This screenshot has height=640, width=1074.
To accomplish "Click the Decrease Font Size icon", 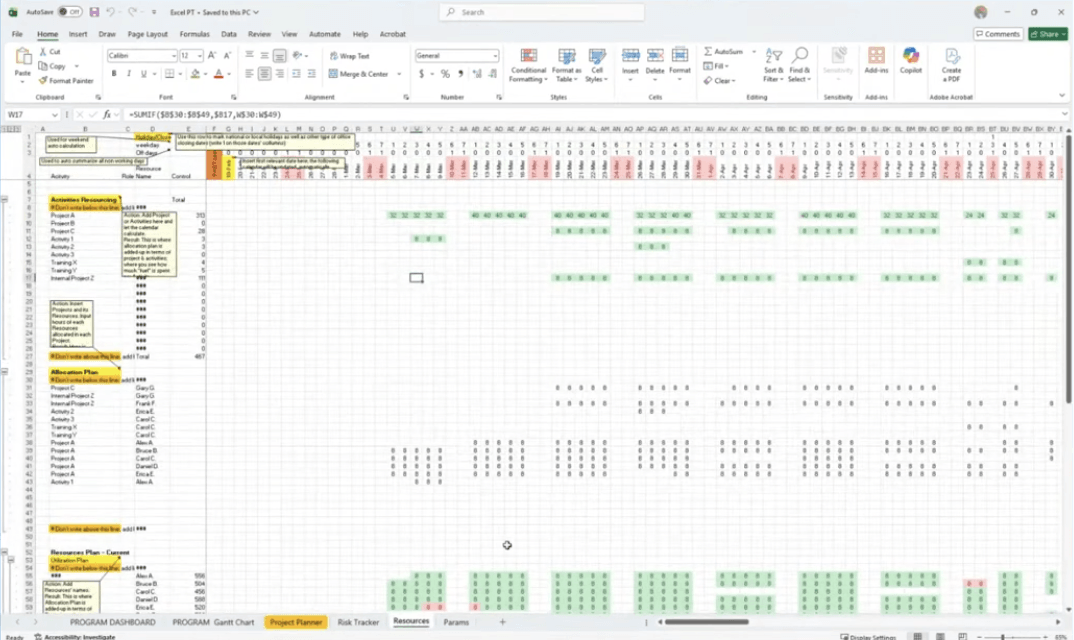I will [227, 56].
